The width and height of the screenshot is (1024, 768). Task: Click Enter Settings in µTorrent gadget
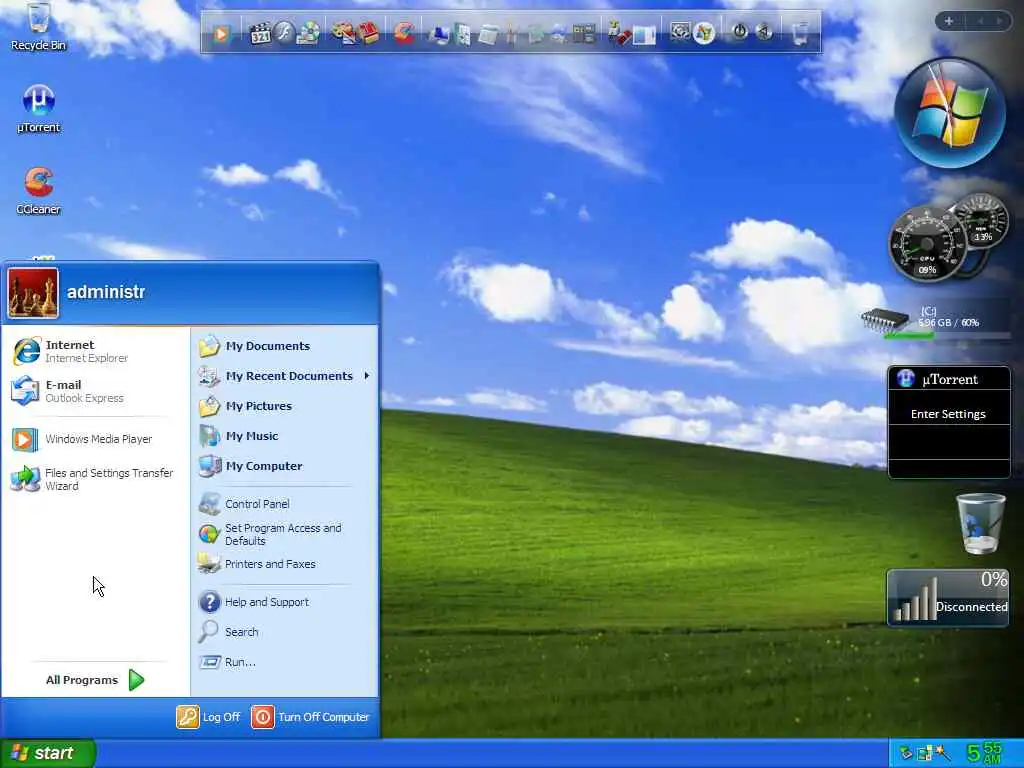[x=948, y=414]
